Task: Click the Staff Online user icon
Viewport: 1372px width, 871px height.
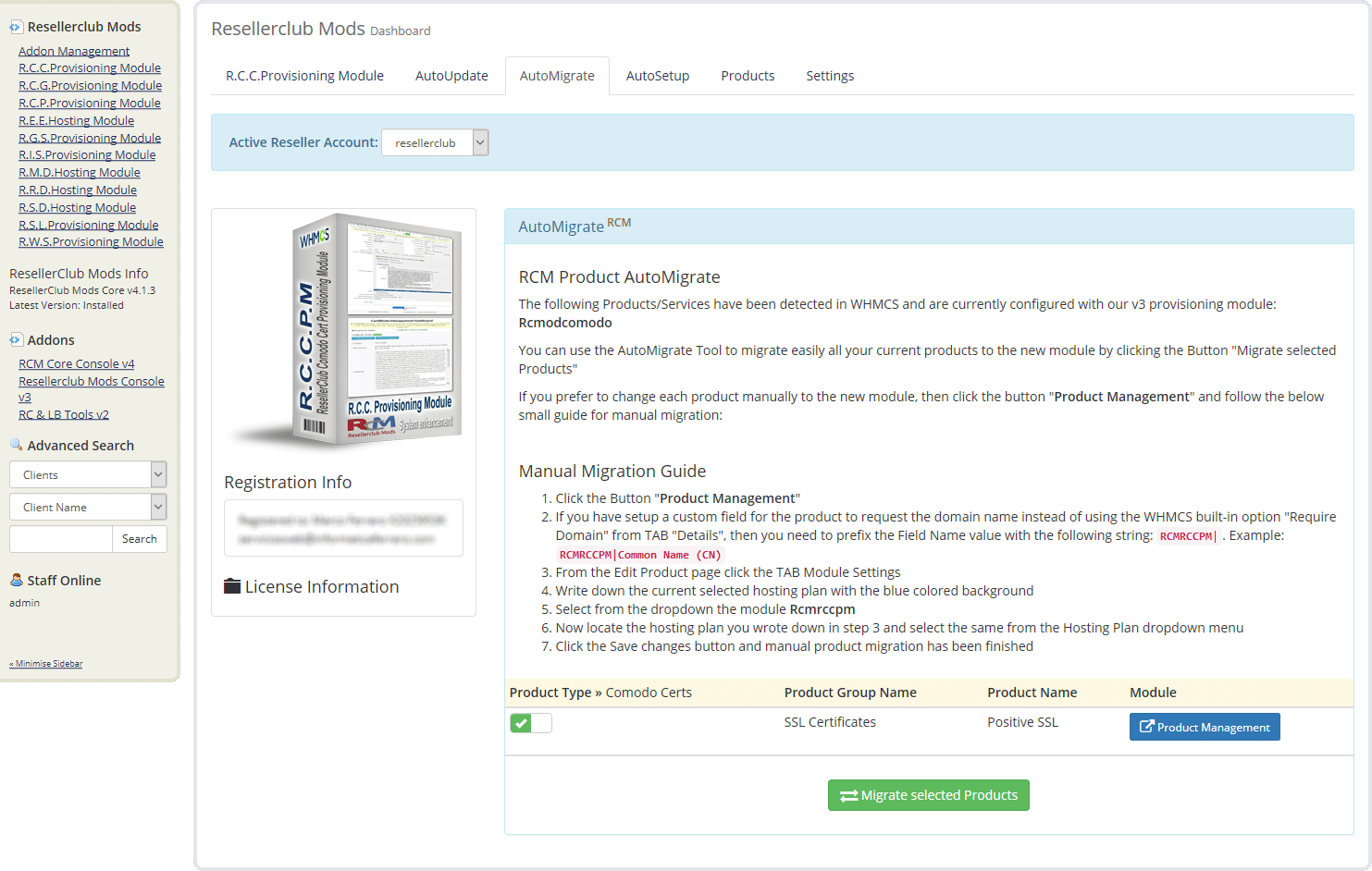Action: click(x=16, y=580)
